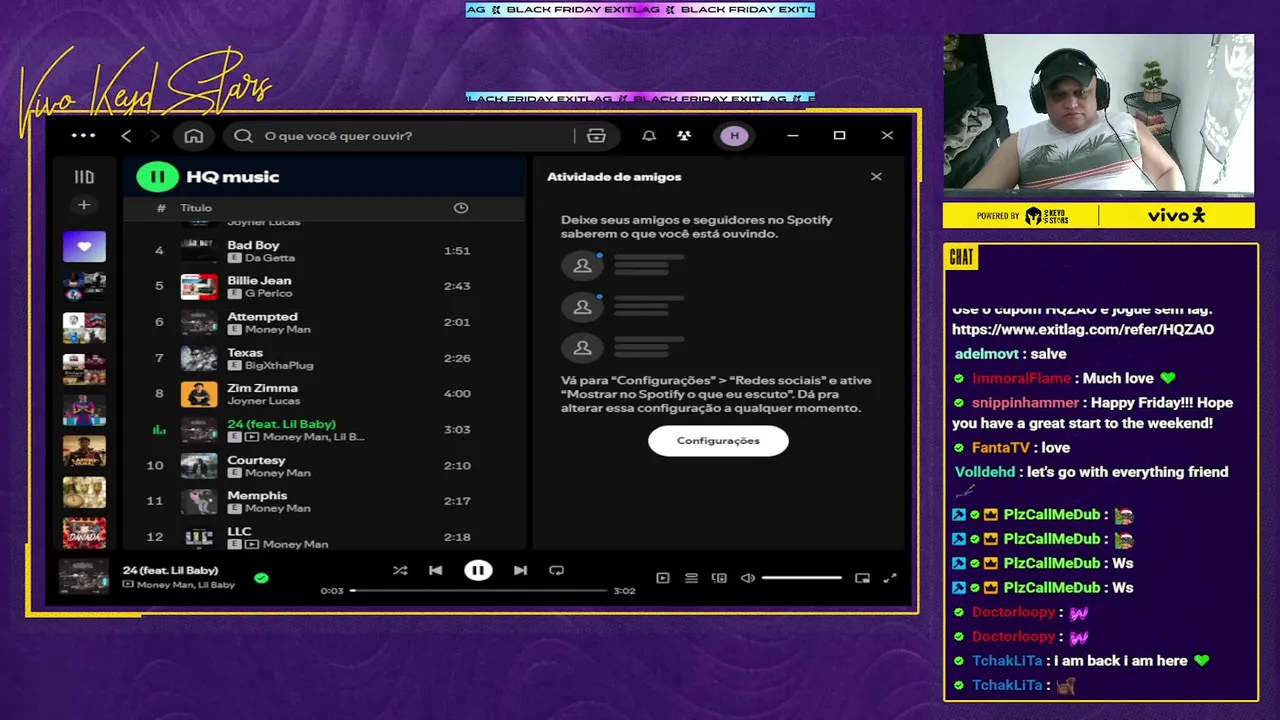The image size is (1280, 720).
Task: Select the track 'Memphis'
Action: click(257, 496)
